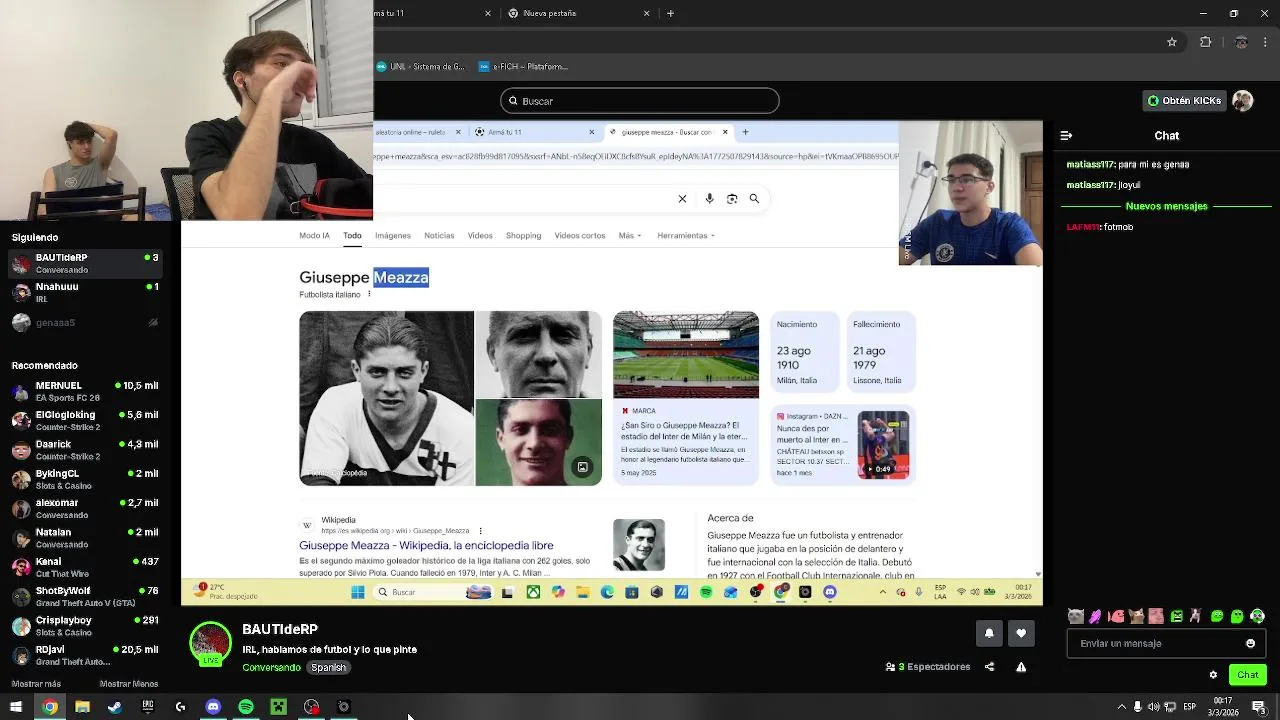Open a new Chrome tab with plus

tap(670, 13)
